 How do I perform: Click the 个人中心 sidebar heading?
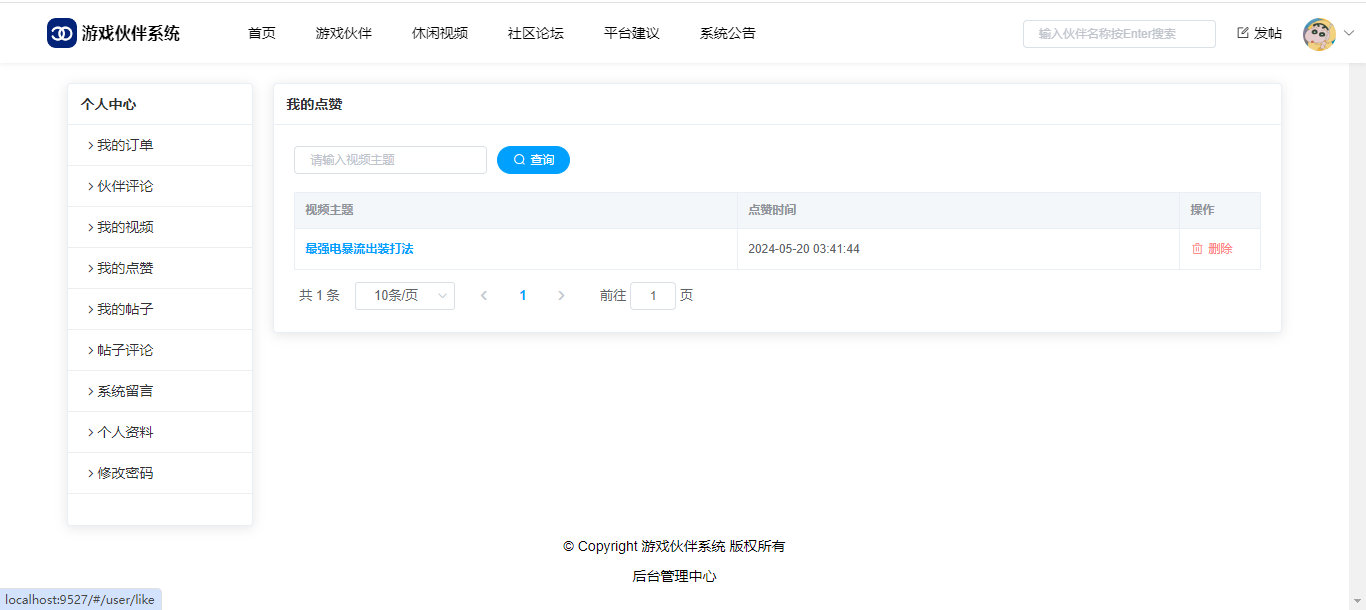tap(108, 104)
